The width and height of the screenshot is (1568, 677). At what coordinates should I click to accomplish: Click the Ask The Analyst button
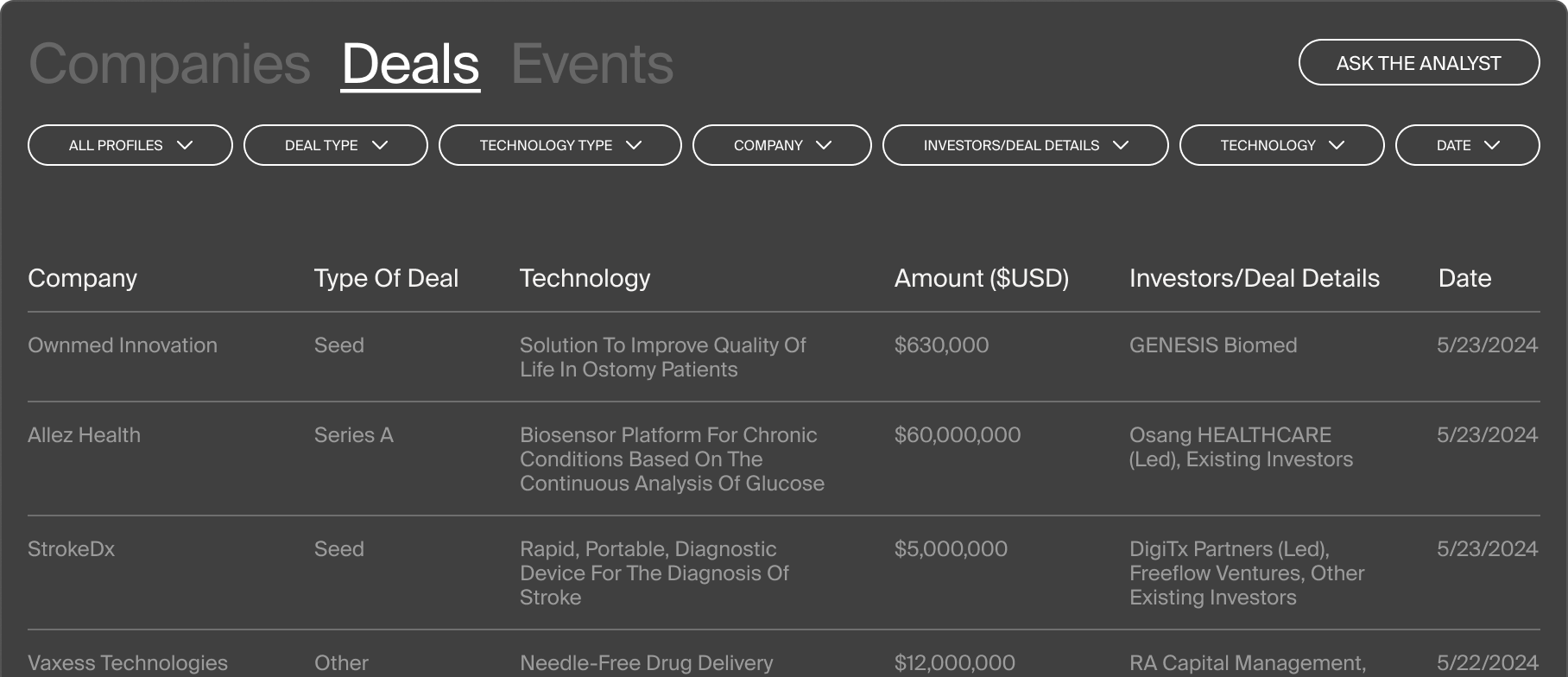pos(1419,62)
